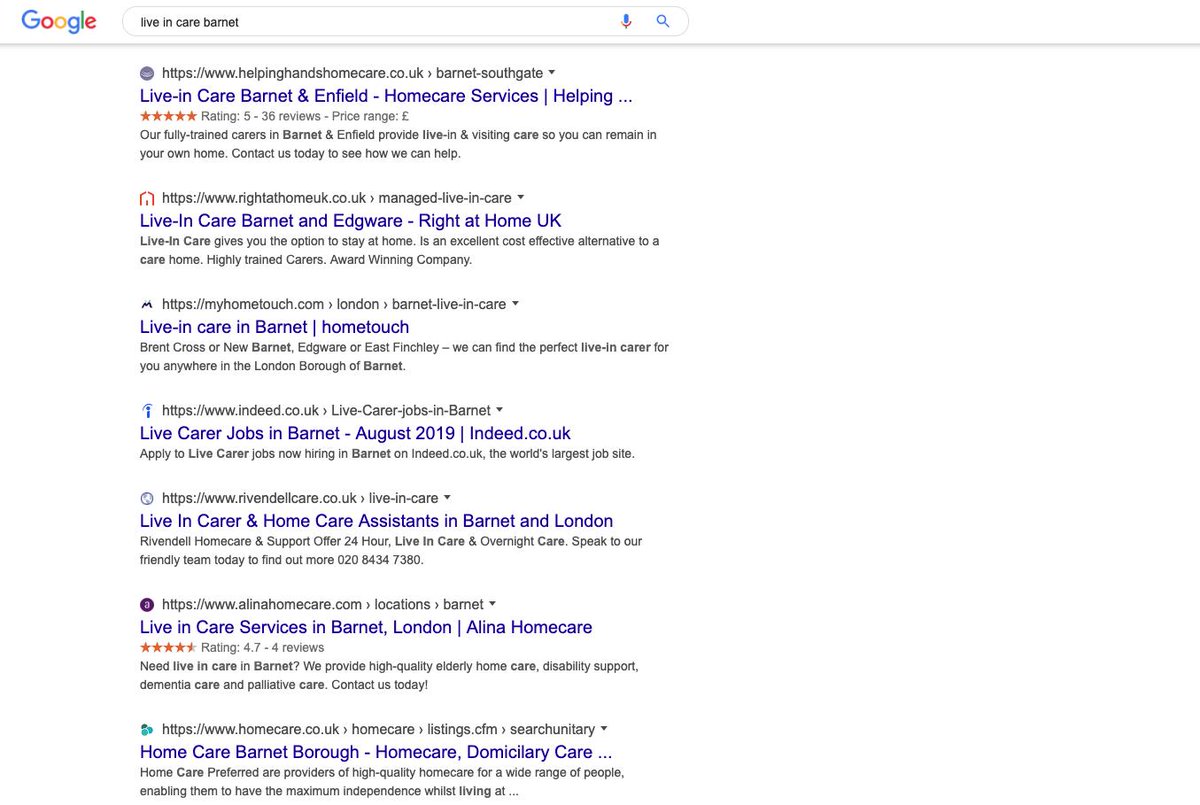Screen dimensions: 1200x805
Task: Open 'Live-in care in Barnet | hometouch' result
Action: (x=274, y=327)
